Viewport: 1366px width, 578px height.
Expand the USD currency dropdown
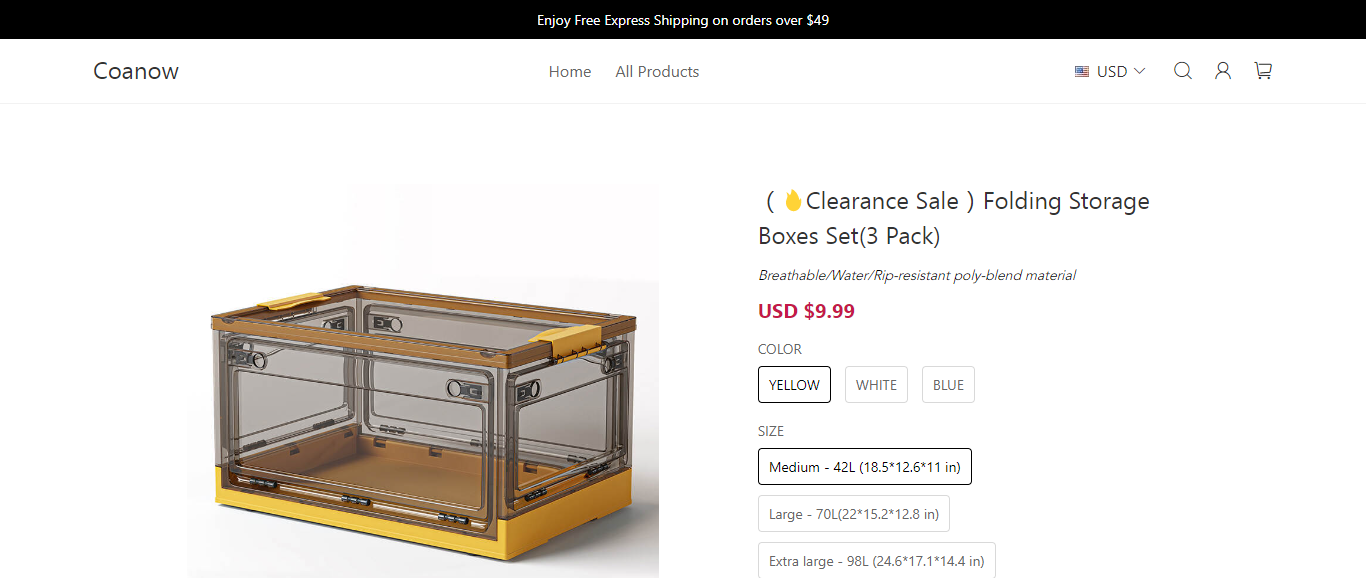[x=1111, y=72]
